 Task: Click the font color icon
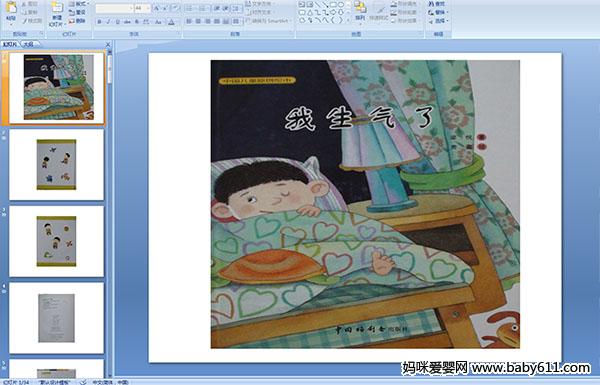(171, 22)
